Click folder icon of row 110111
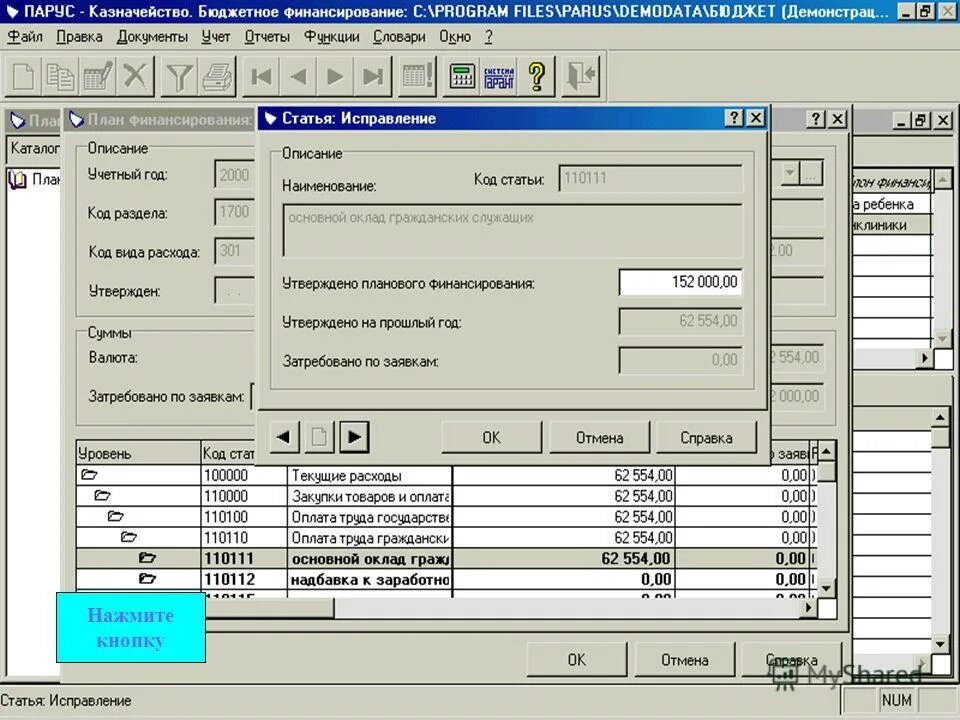 pyautogui.click(x=148, y=558)
